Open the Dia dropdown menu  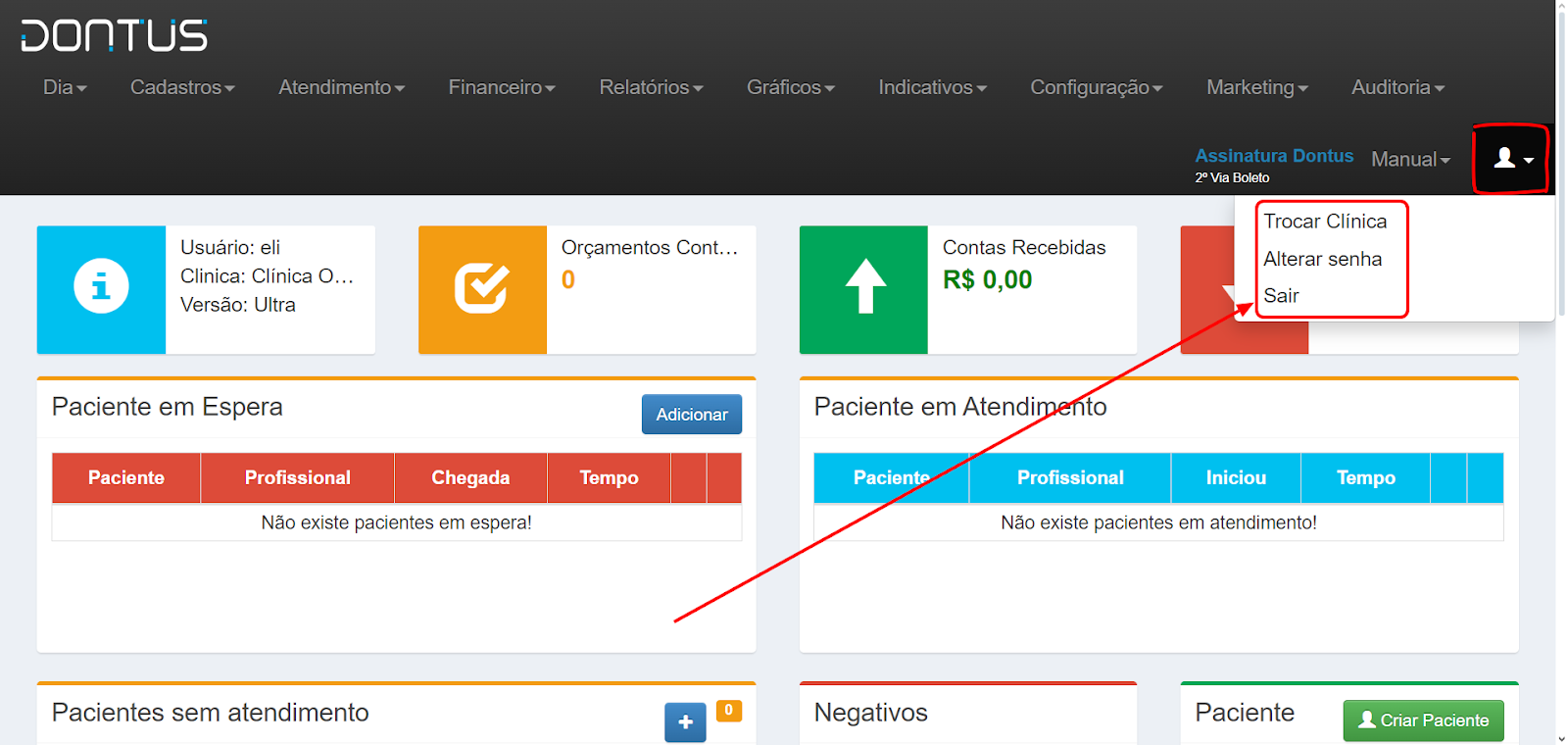tap(65, 87)
